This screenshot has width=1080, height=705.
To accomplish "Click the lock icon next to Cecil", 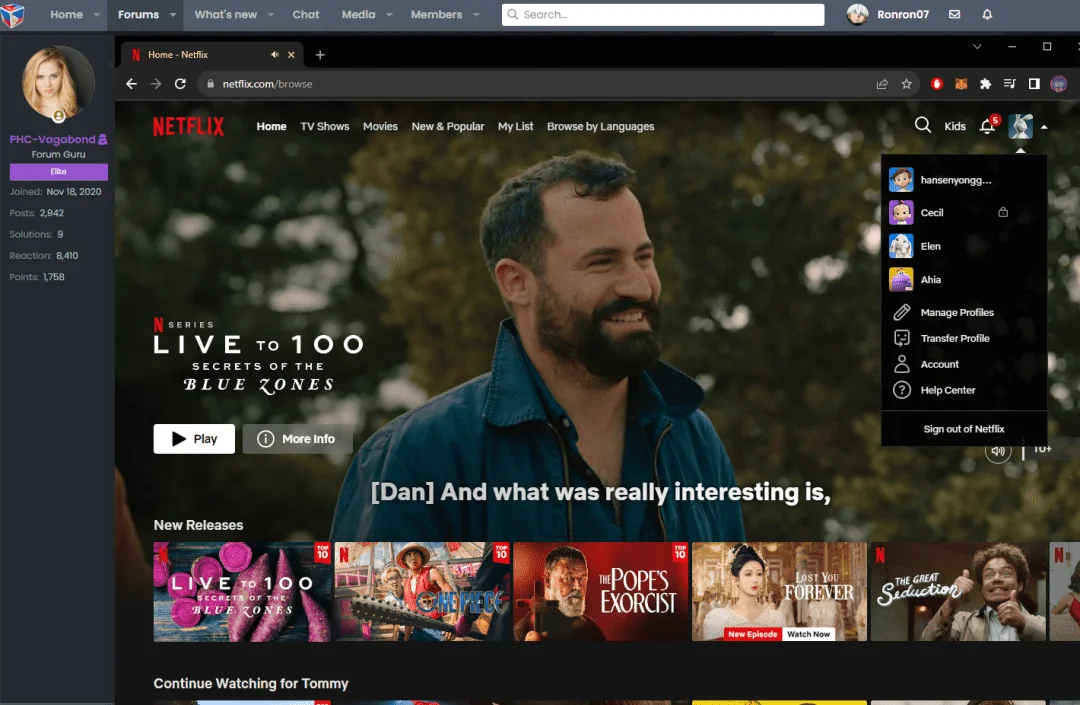I will (x=1003, y=212).
